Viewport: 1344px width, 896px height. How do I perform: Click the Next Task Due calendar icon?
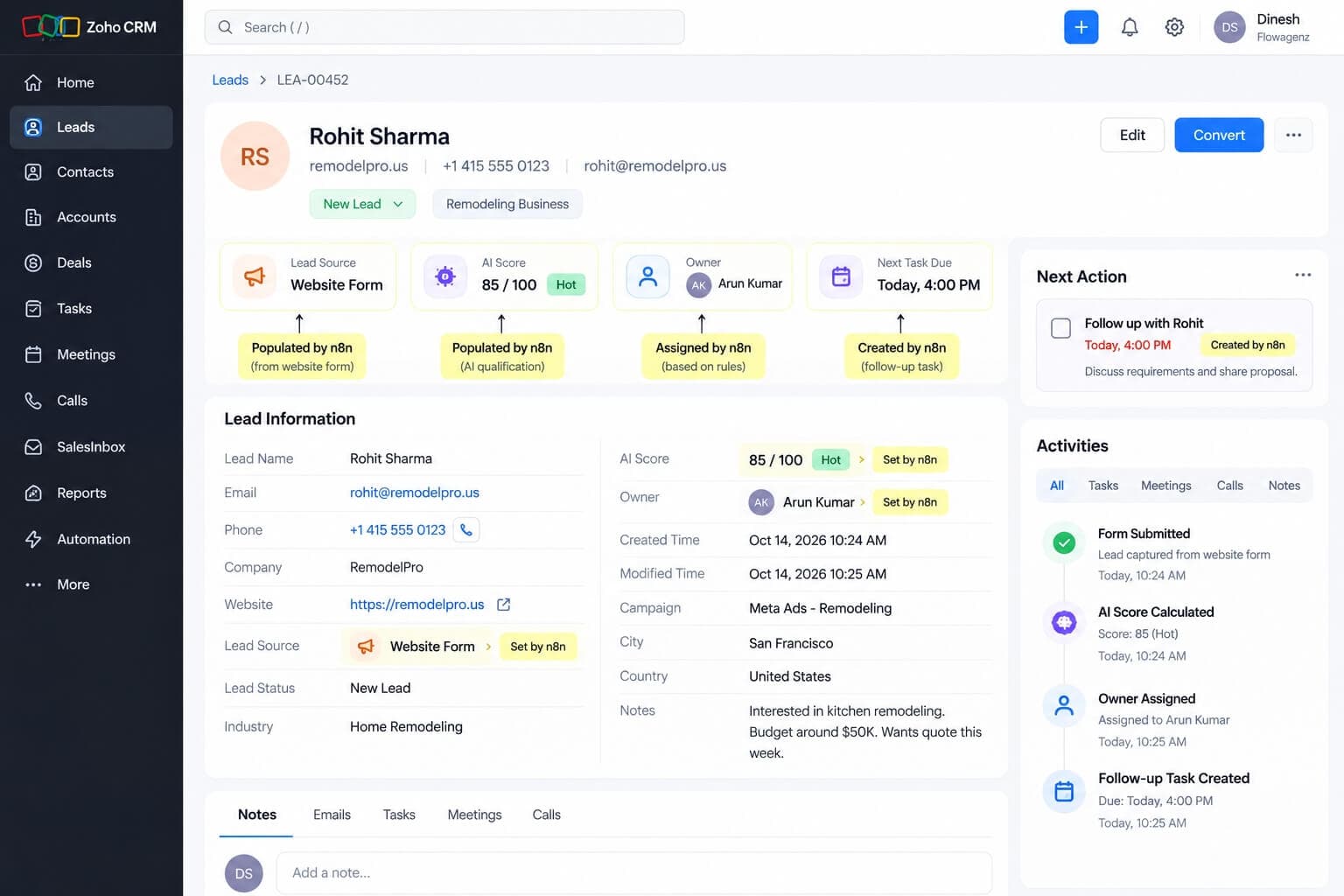(x=841, y=276)
